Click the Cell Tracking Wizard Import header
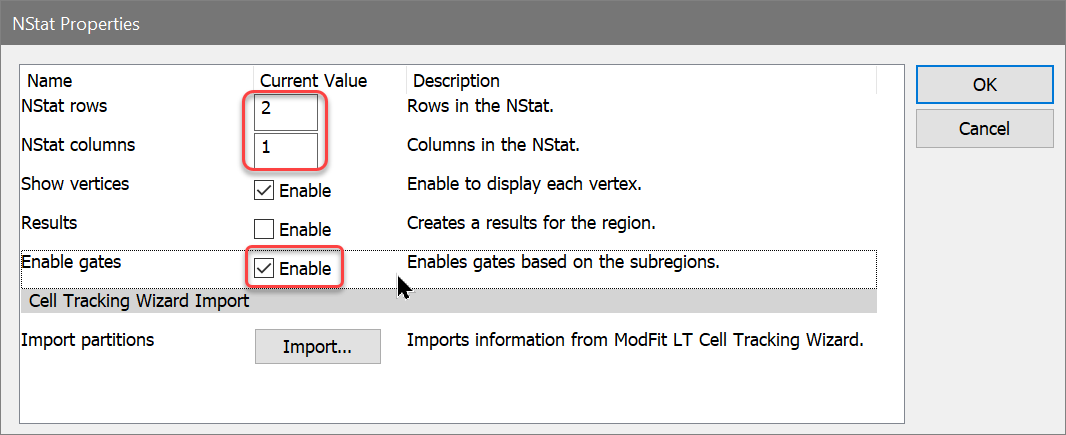Screen dimensions: 1066x435 pos(139,300)
